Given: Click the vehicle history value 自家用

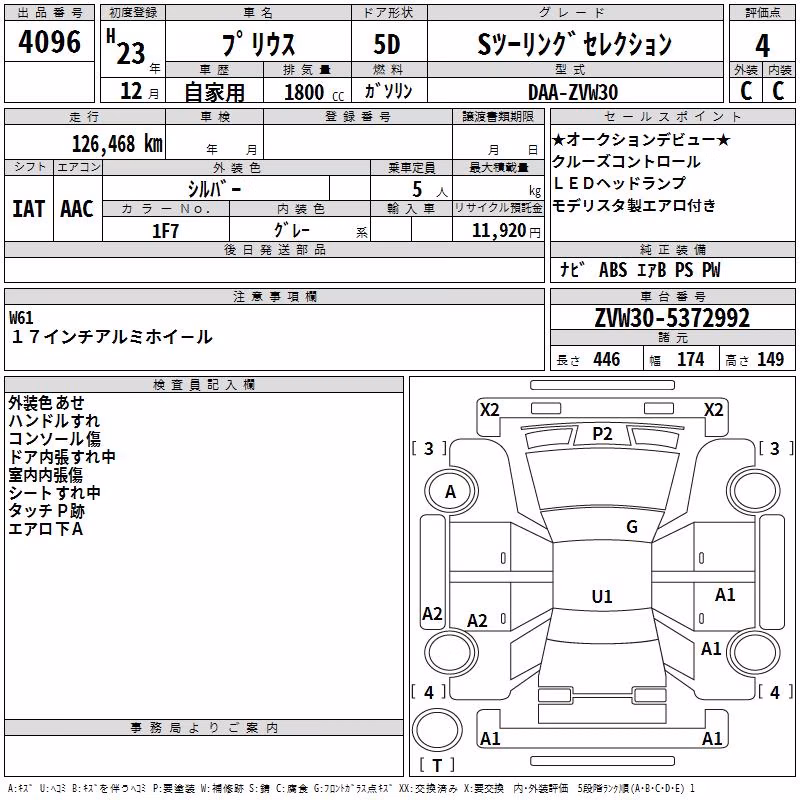Looking at the screenshot, I should tap(214, 92).
